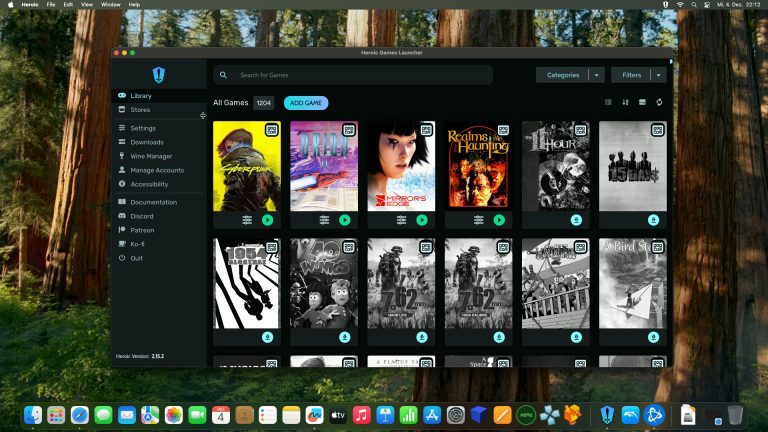Download the 40 Winks game
Viewport: 768px width, 432px height.
(345, 337)
